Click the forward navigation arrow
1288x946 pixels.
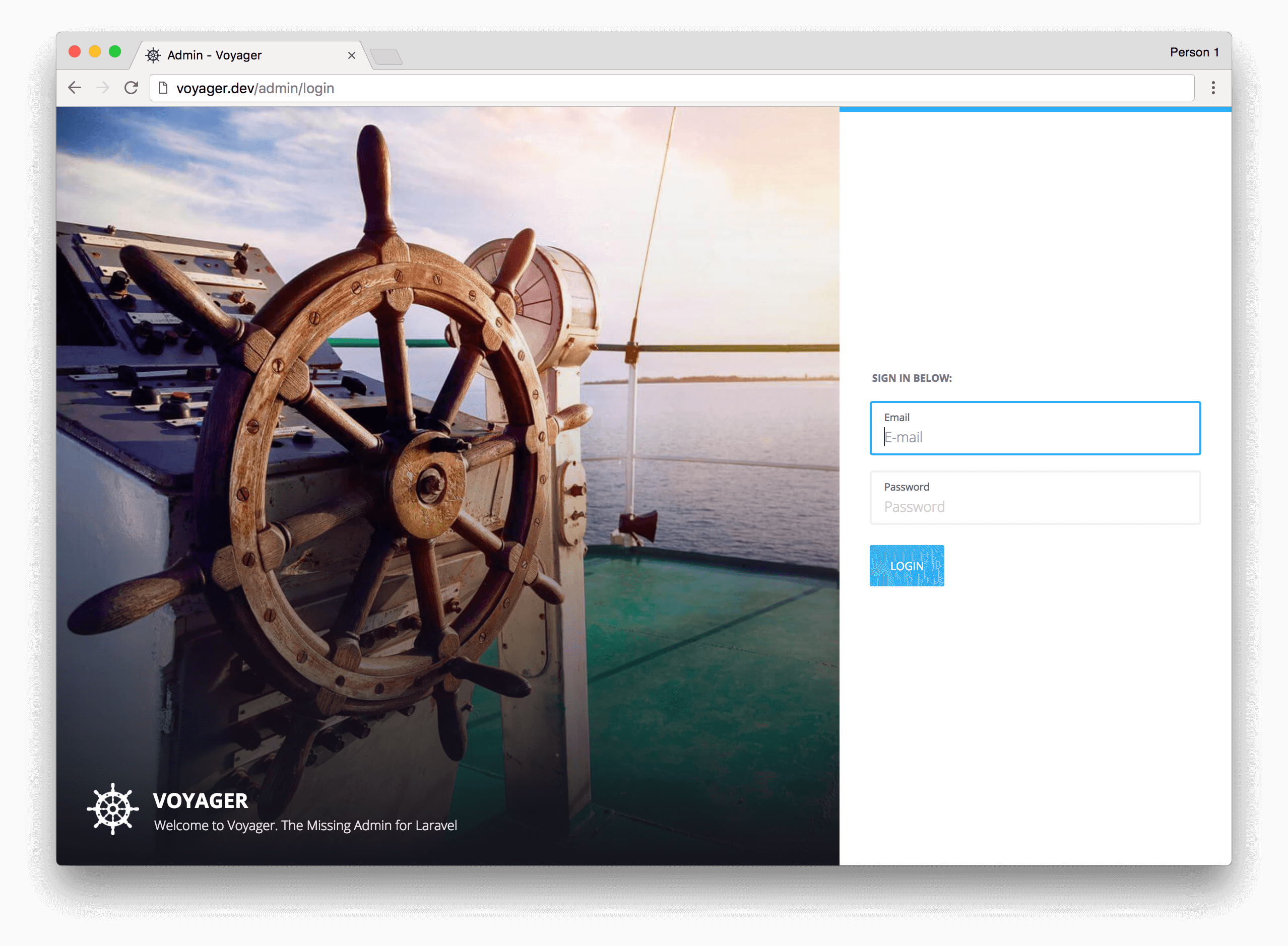pos(103,88)
